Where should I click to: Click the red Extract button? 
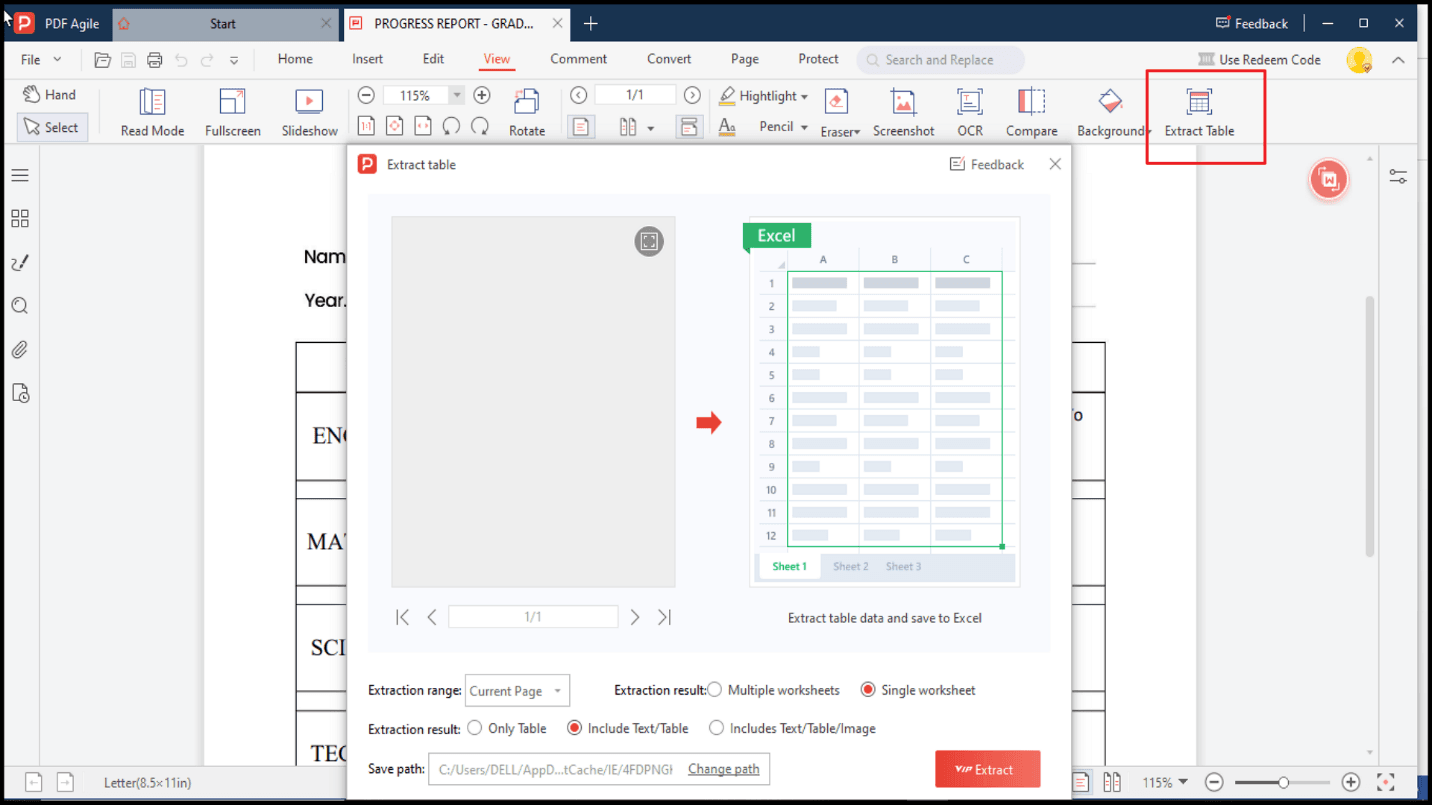[988, 769]
